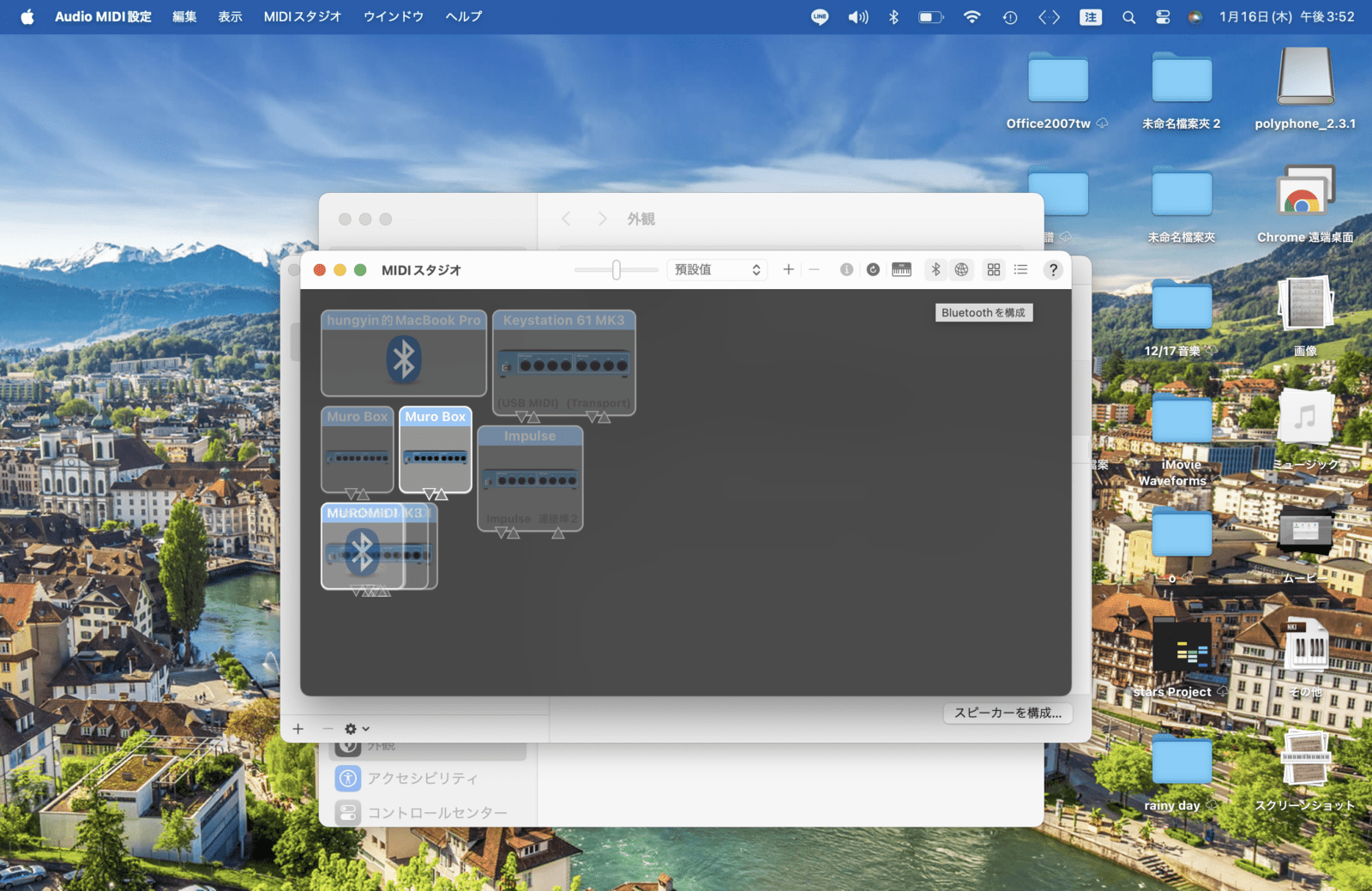
Task: Open the MIDIスタジオ menu
Action: tap(302, 17)
